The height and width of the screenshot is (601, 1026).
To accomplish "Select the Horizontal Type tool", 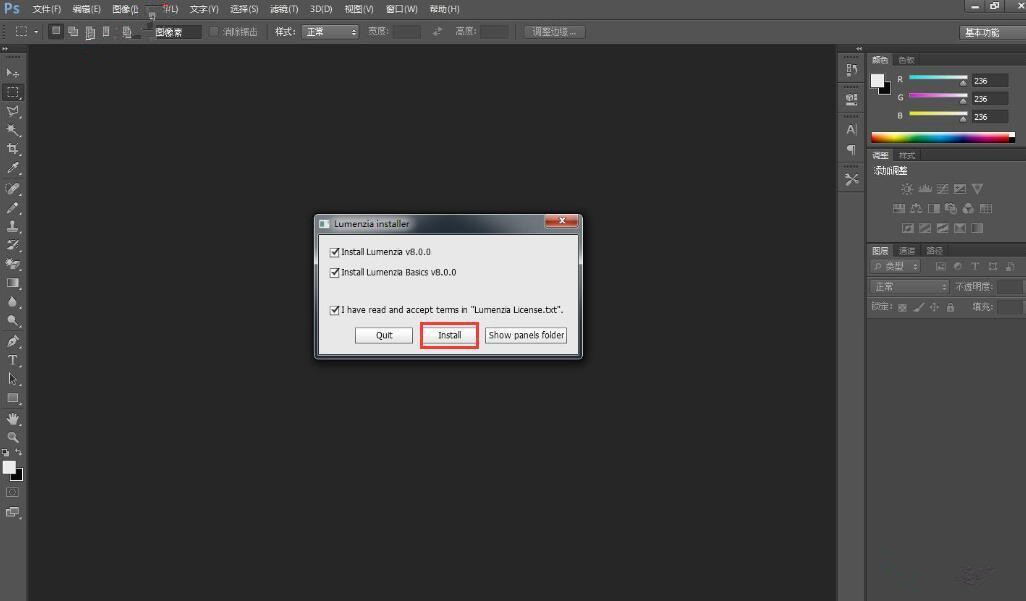I will [12, 360].
